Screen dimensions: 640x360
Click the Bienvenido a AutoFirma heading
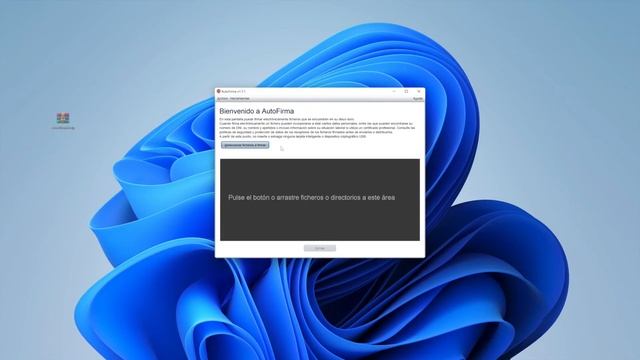pyautogui.click(x=256, y=111)
